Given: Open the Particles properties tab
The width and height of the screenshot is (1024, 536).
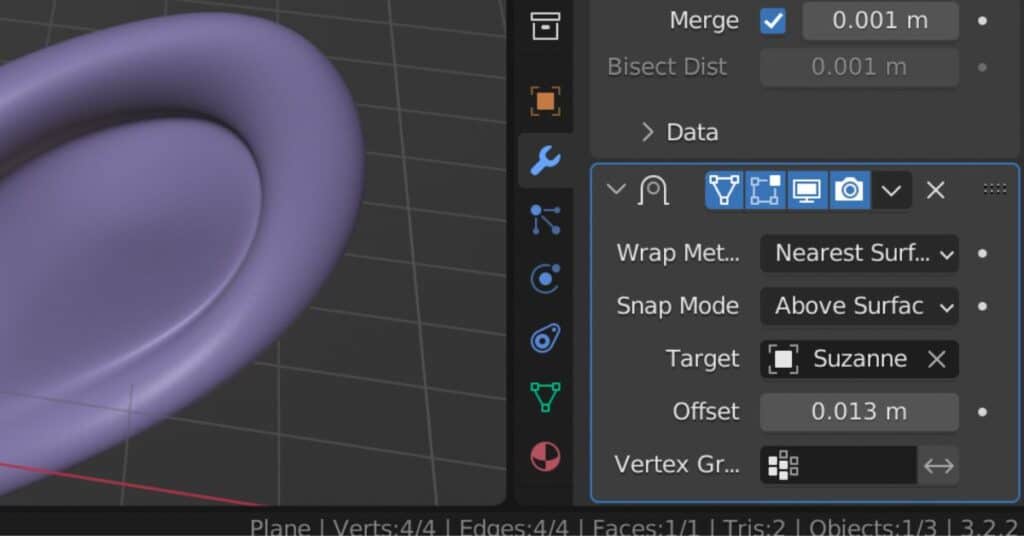Looking at the screenshot, I should click(x=545, y=220).
